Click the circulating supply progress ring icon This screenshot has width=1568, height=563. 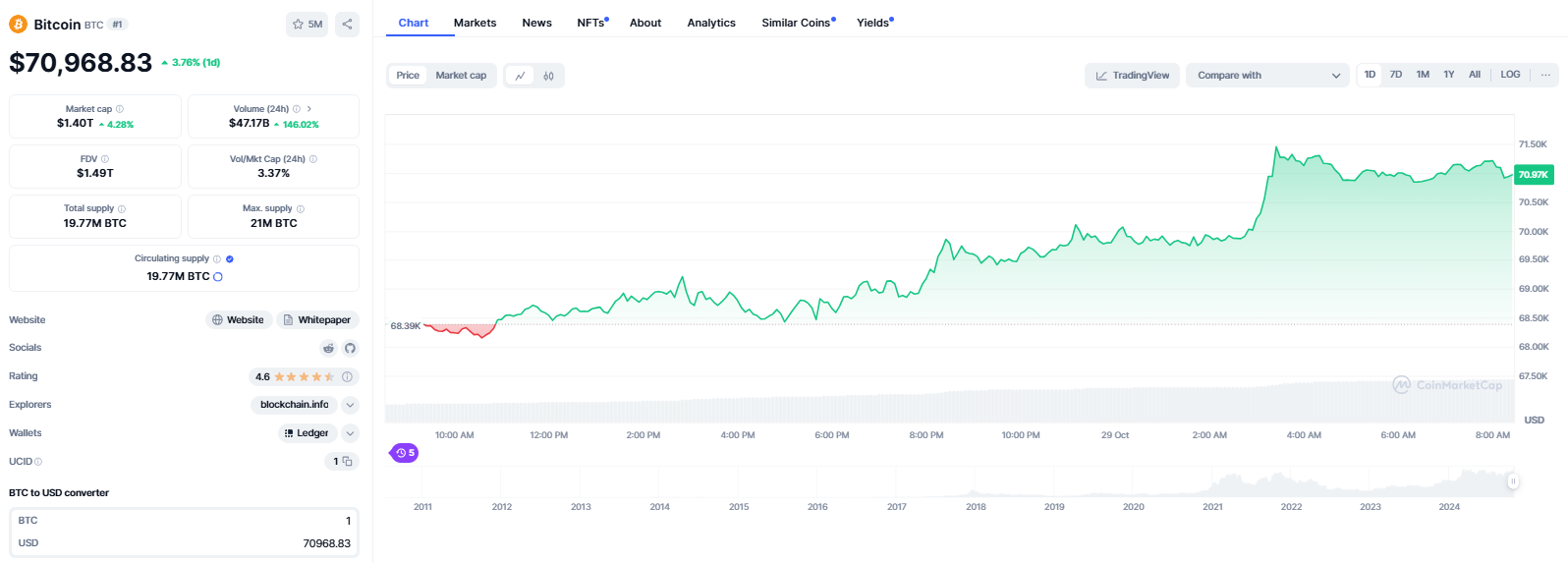(218, 277)
